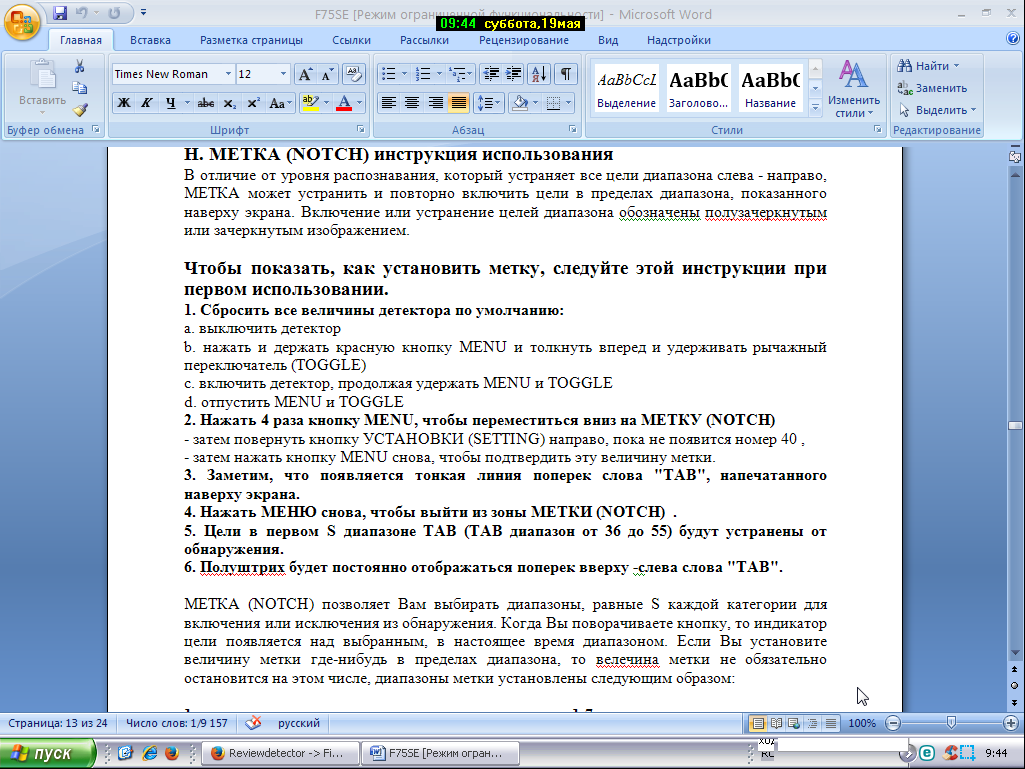Toggle the show paragraph marks ¶ button
This screenshot has height=769, width=1025.
coord(565,74)
